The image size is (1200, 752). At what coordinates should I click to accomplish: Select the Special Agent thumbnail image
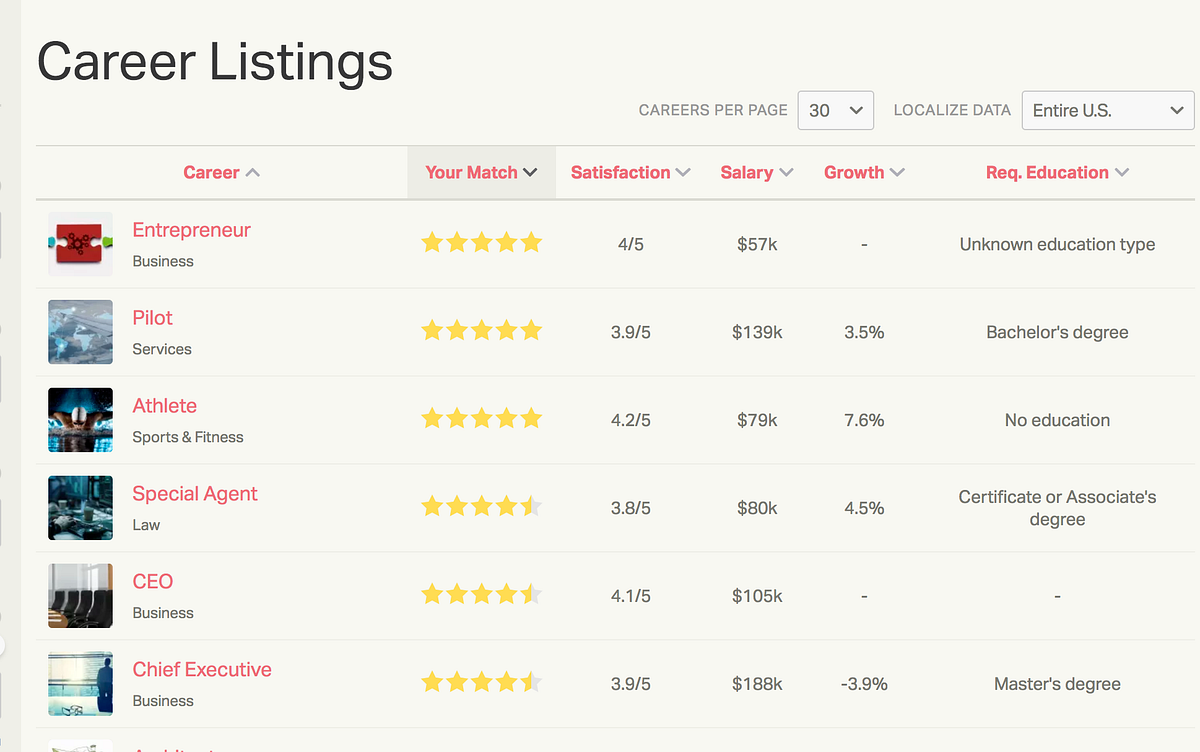pyautogui.click(x=80, y=508)
